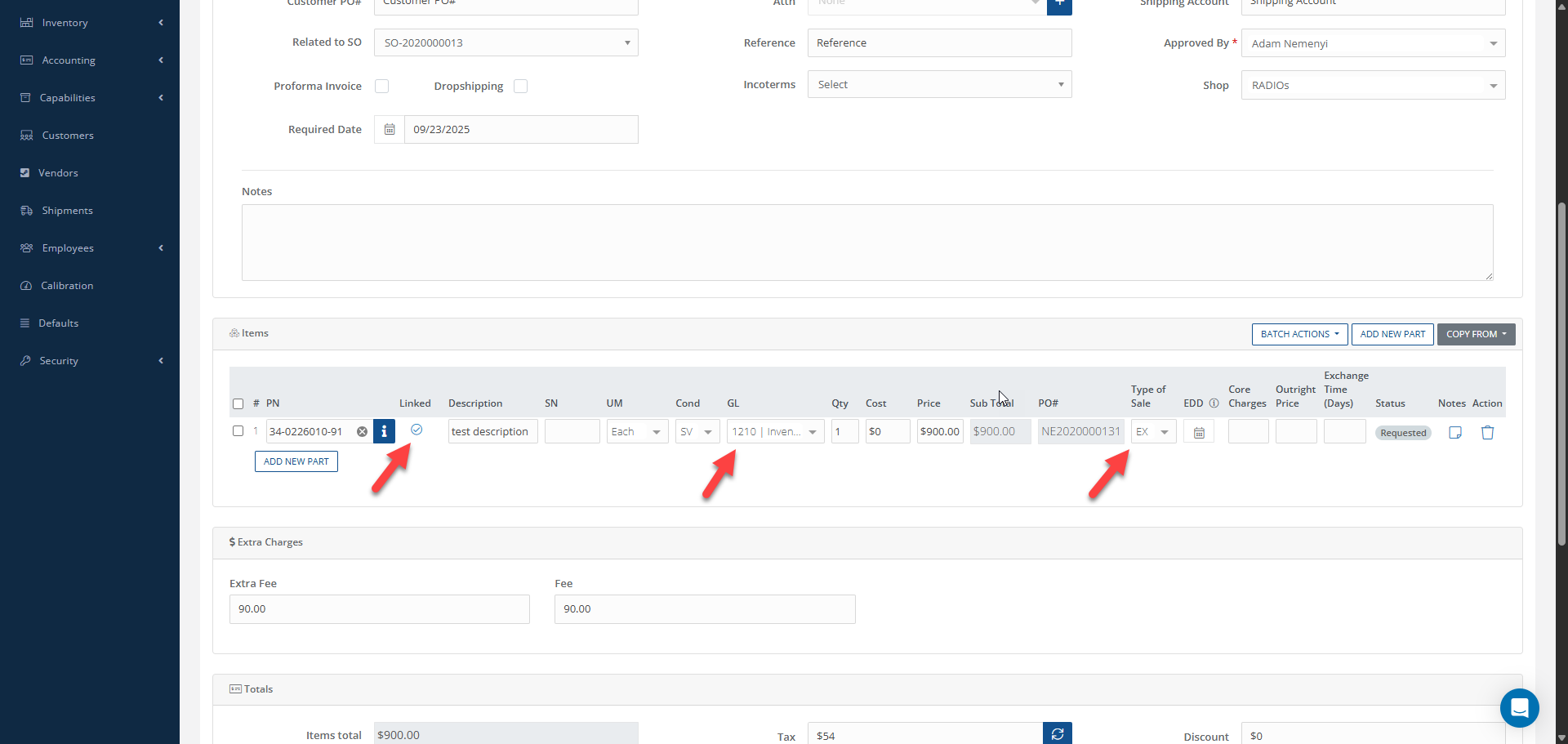Click the Linked checkmark icon
The image size is (1568, 744).
pyautogui.click(x=416, y=430)
